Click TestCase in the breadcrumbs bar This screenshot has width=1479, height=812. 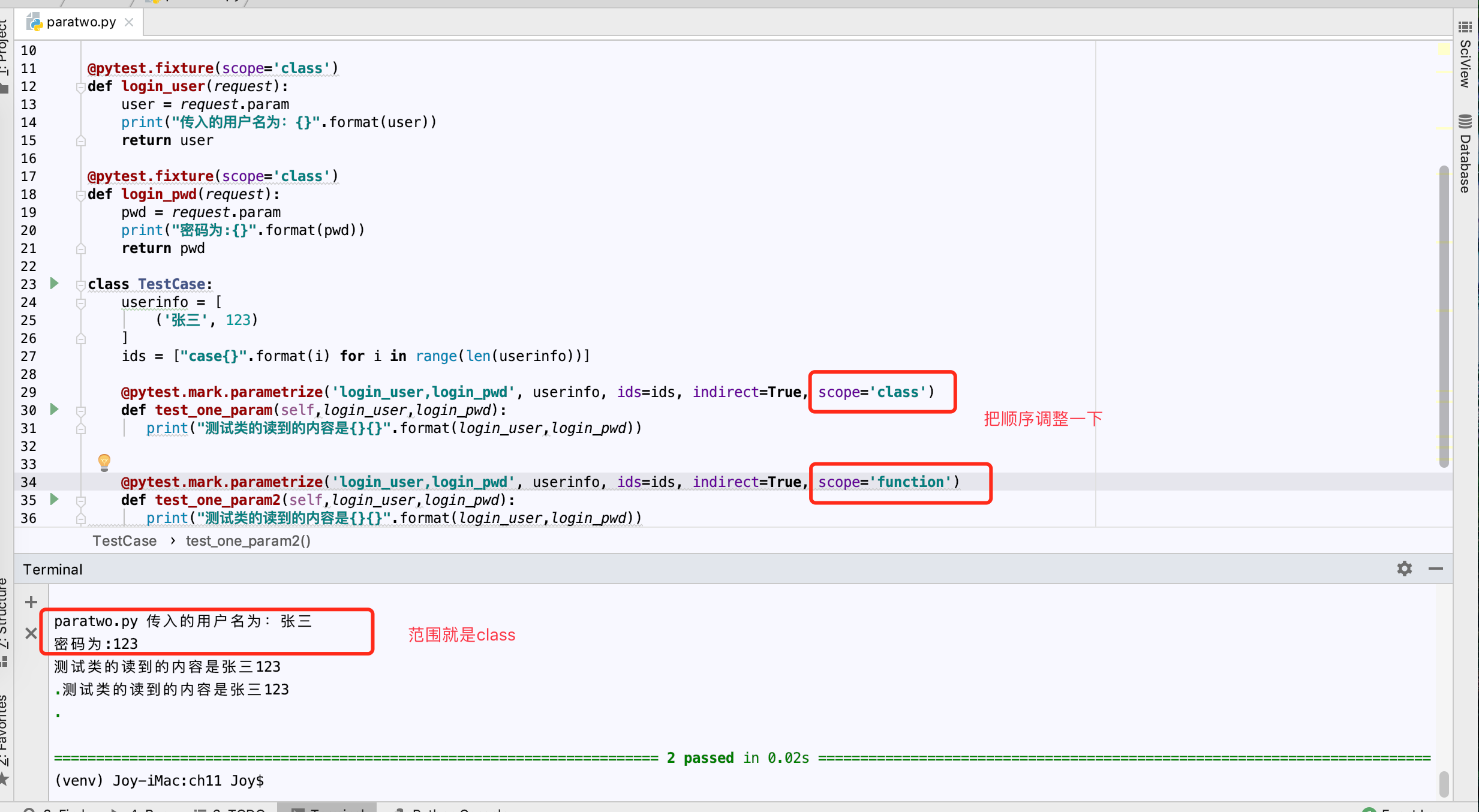tap(124, 540)
